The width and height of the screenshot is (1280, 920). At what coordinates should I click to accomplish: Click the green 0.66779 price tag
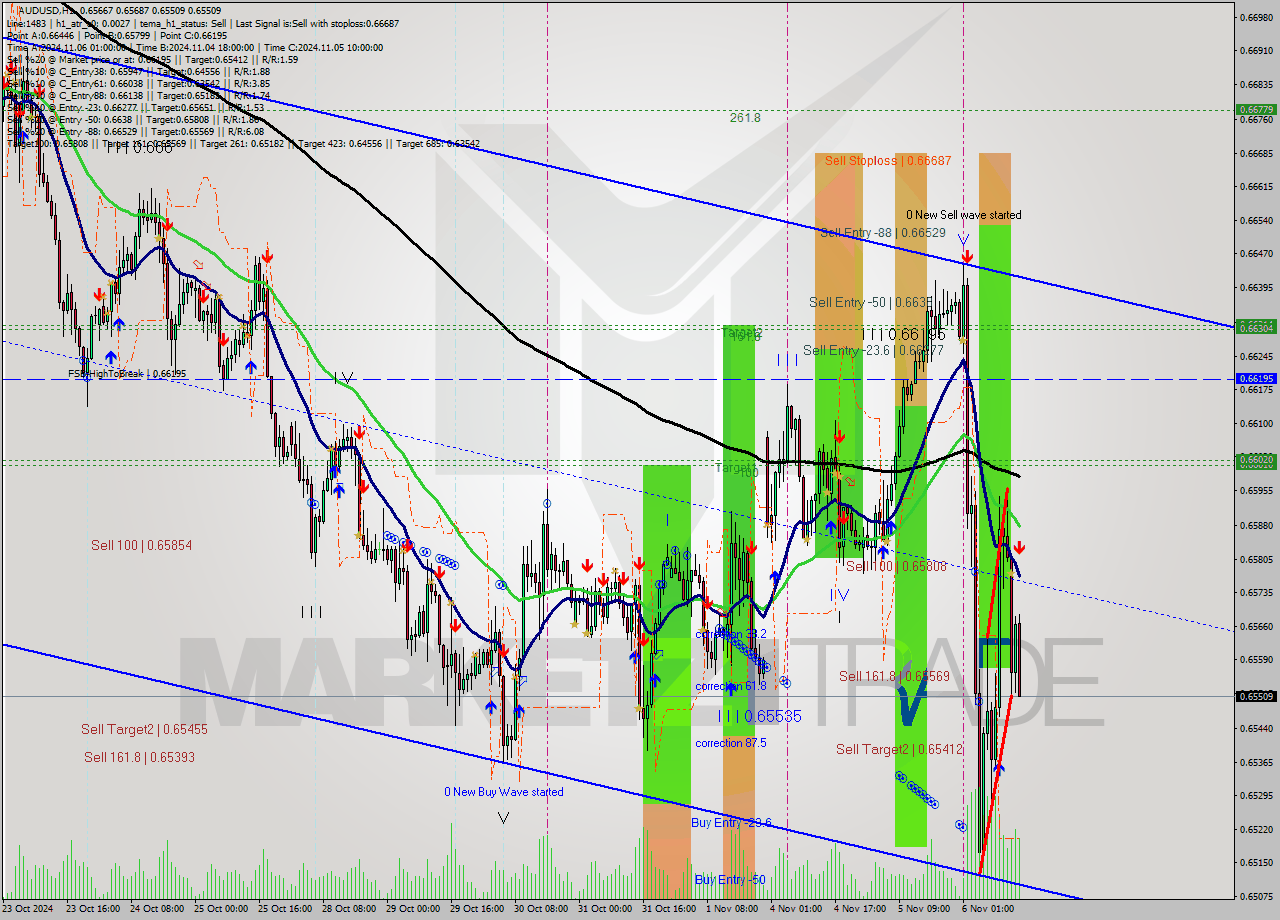click(1256, 110)
